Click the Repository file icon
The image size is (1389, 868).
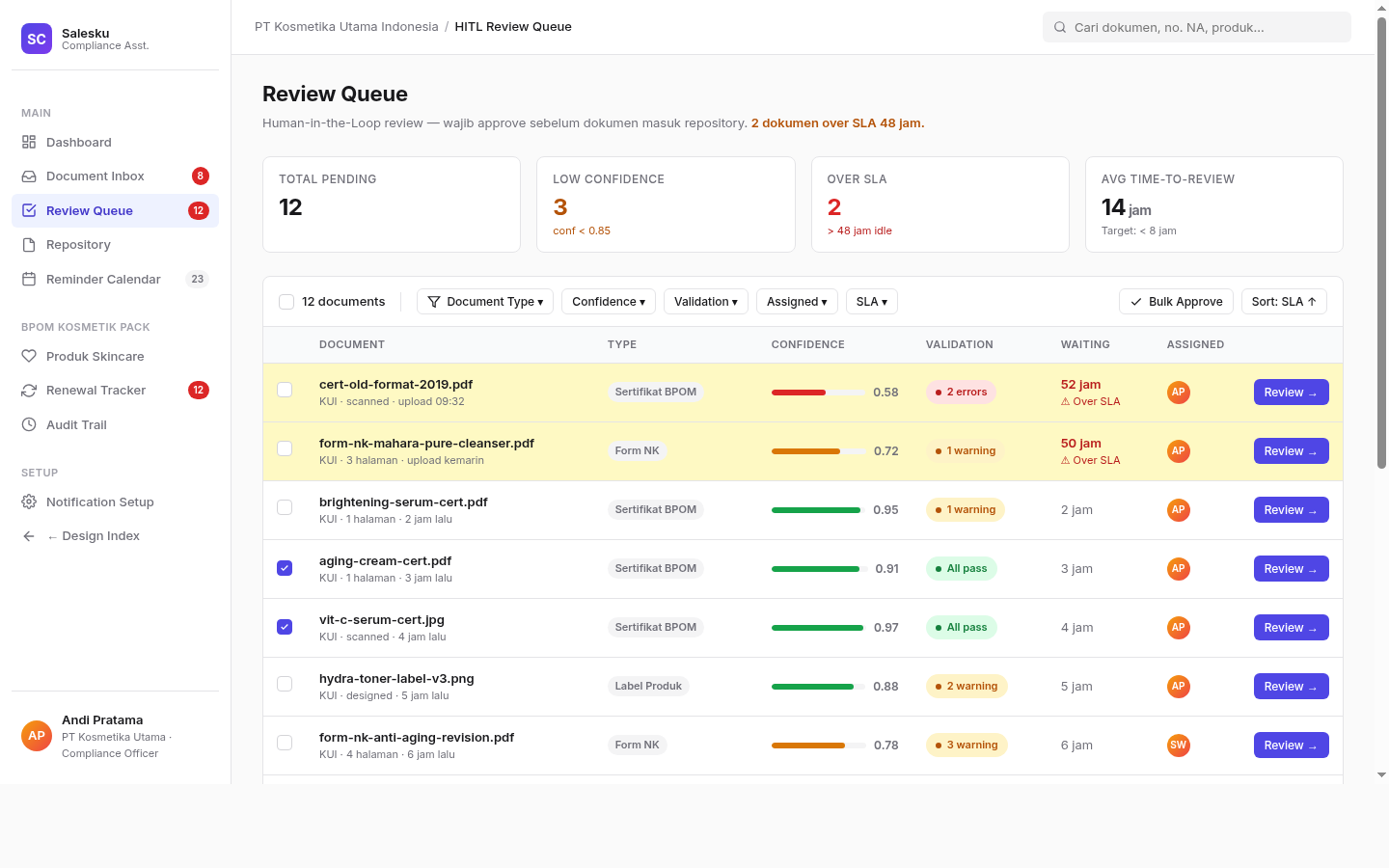tap(29, 244)
